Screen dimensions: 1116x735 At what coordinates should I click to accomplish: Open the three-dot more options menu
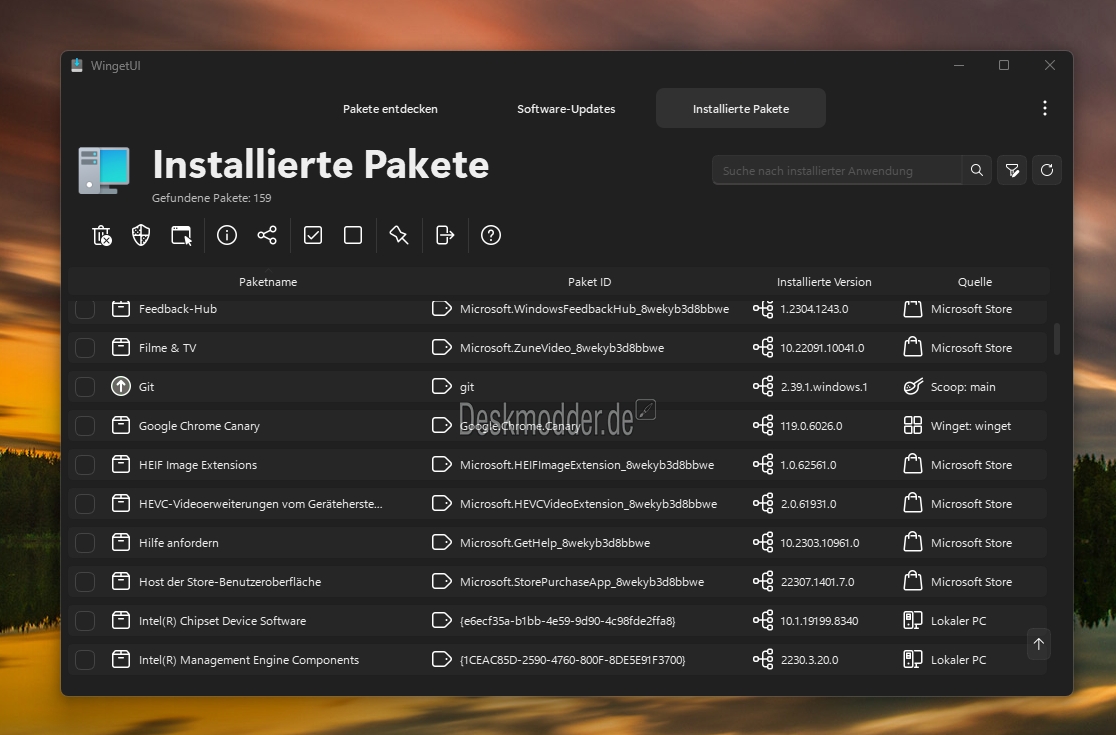(x=1045, y=108)
